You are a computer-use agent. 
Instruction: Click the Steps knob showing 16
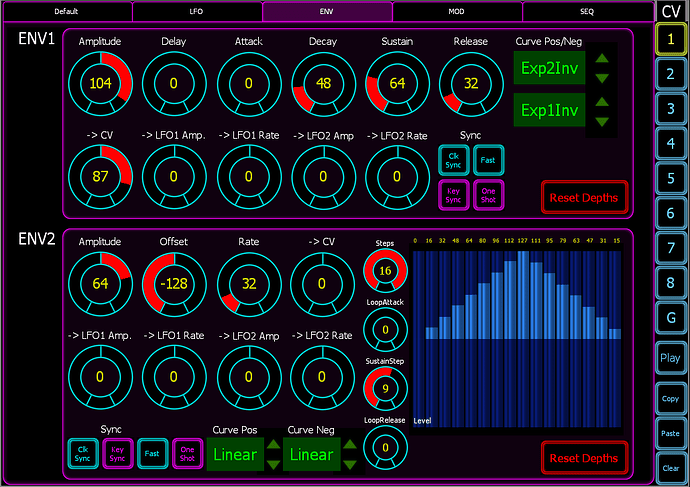click(x=385, y=271)
